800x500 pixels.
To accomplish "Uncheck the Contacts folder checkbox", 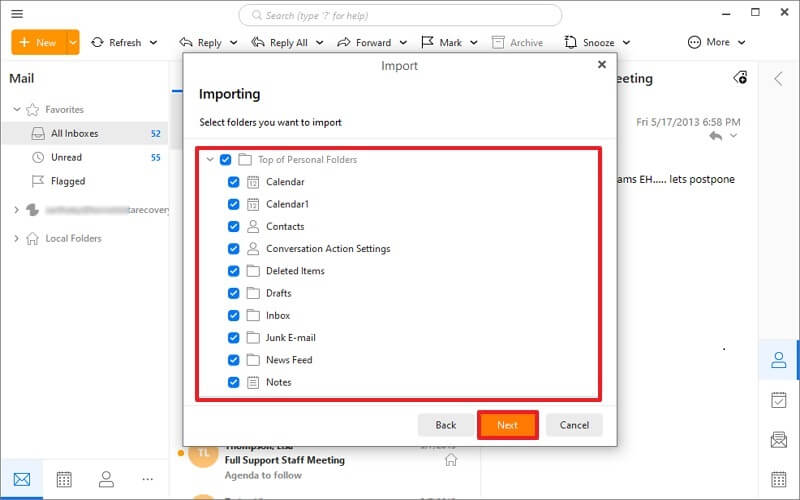I will pos(233,227).
